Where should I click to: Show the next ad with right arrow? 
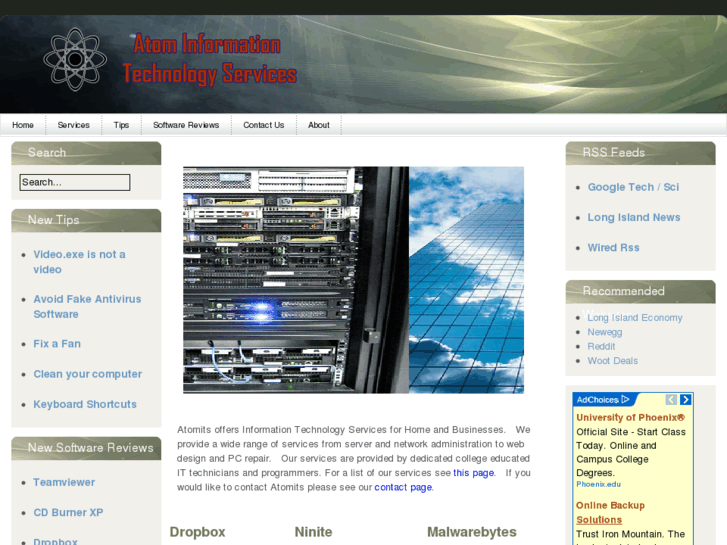685,399
